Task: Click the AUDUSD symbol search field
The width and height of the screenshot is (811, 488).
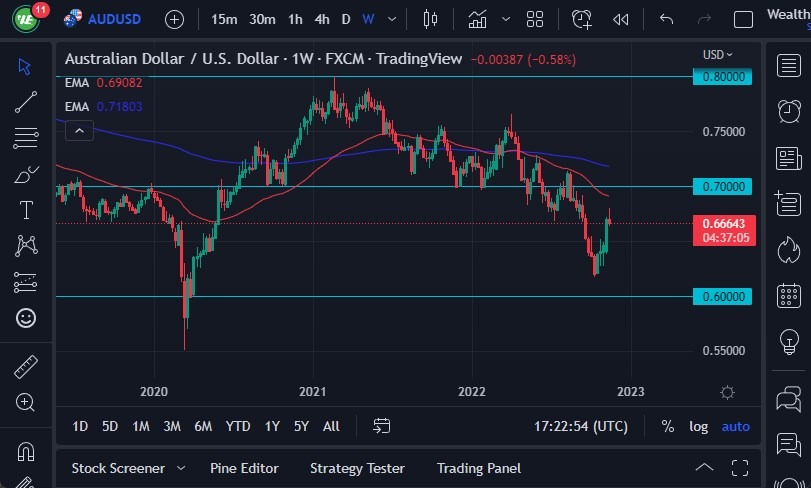Action: (x=115, y=19)
